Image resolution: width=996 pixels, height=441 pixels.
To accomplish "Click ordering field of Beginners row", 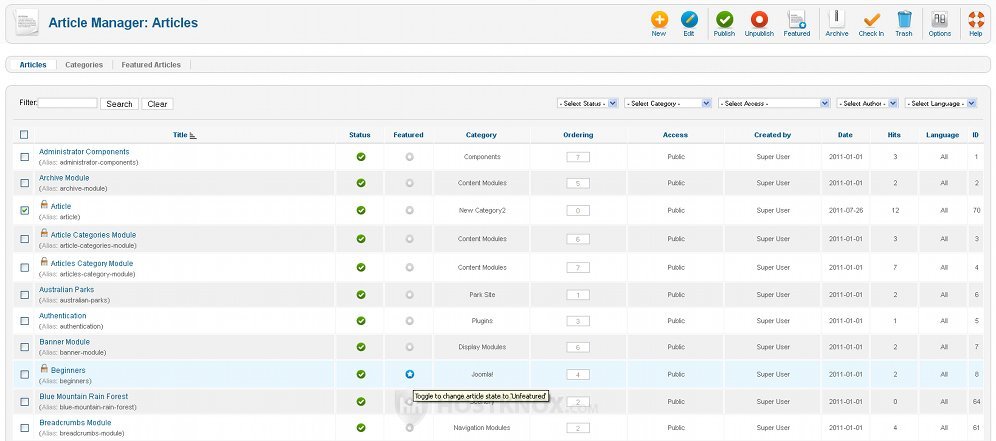I will click(x=578, y=374).
